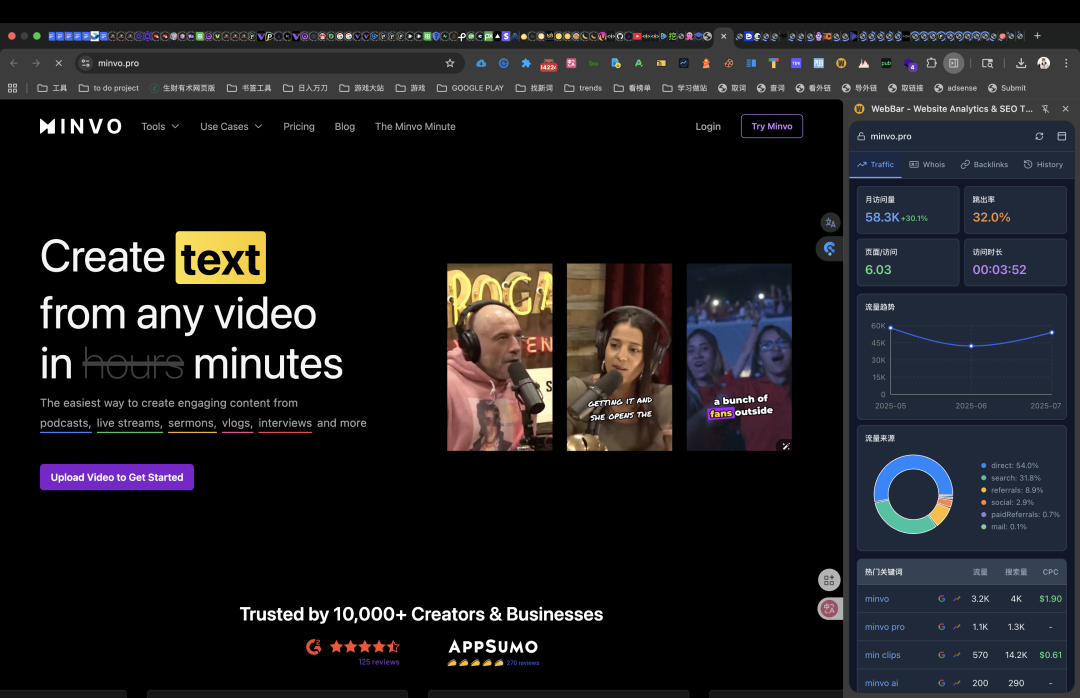Switch to the History tab in WebBar
The width and height of the screenshot is (1080, 698).
(1043, 165)
